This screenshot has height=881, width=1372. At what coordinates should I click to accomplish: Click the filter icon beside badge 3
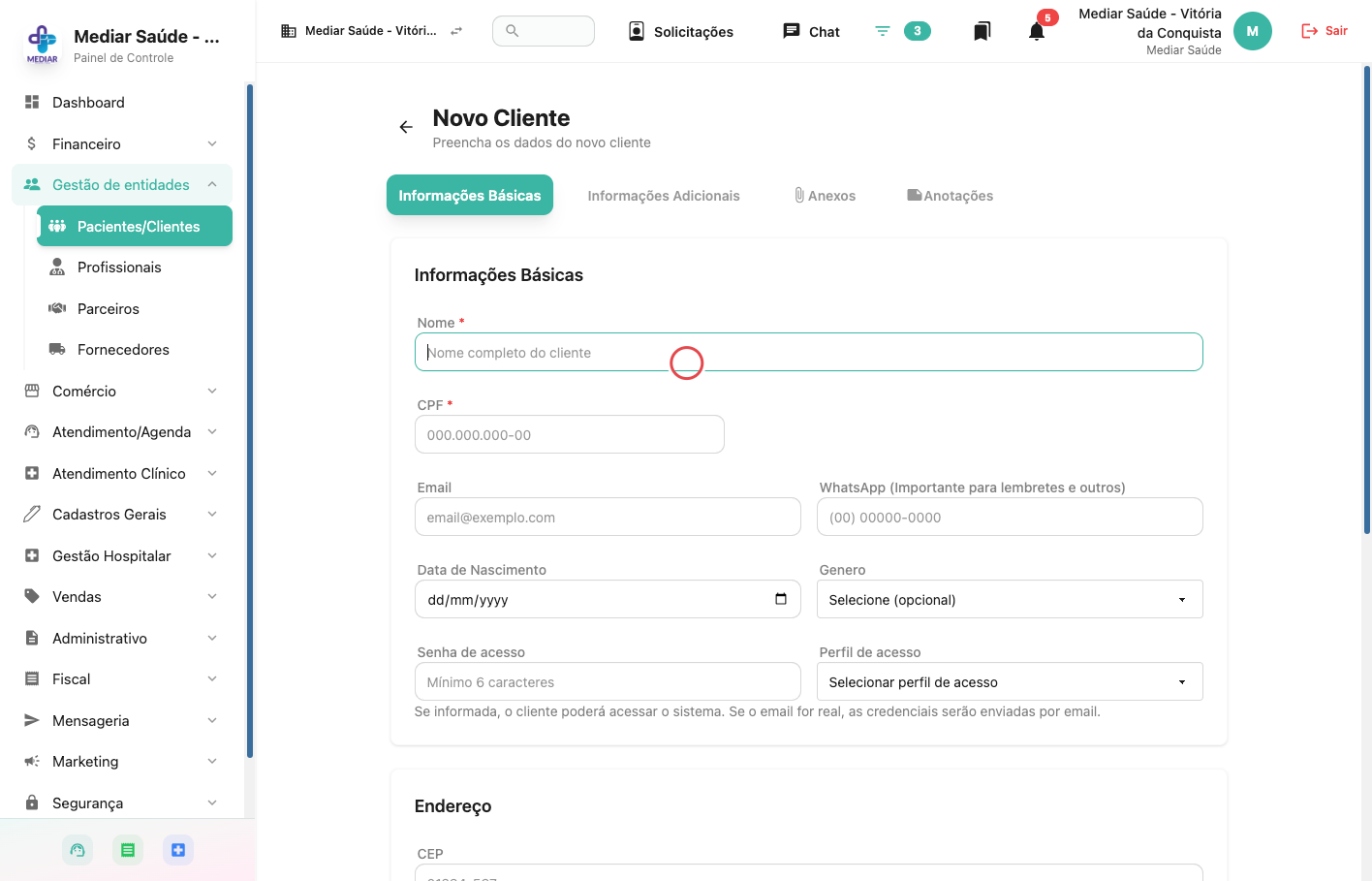883,31
